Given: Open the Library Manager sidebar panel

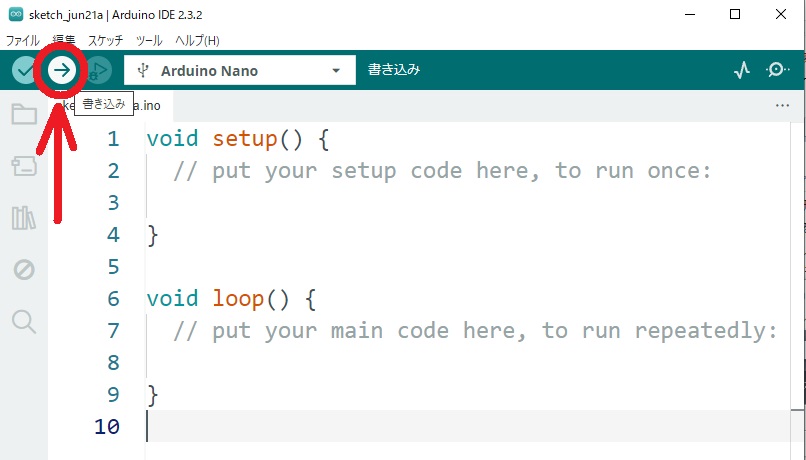Looking at the screenshot, I should click(24, 217).
